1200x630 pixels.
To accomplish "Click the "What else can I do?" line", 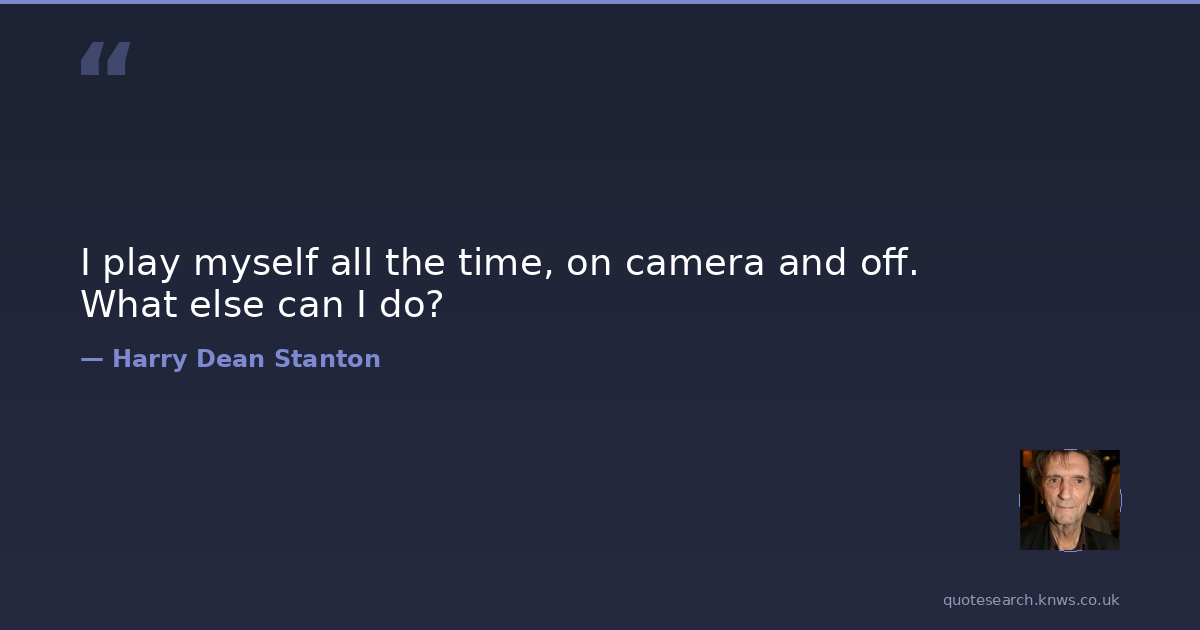I will pos(261,305).
